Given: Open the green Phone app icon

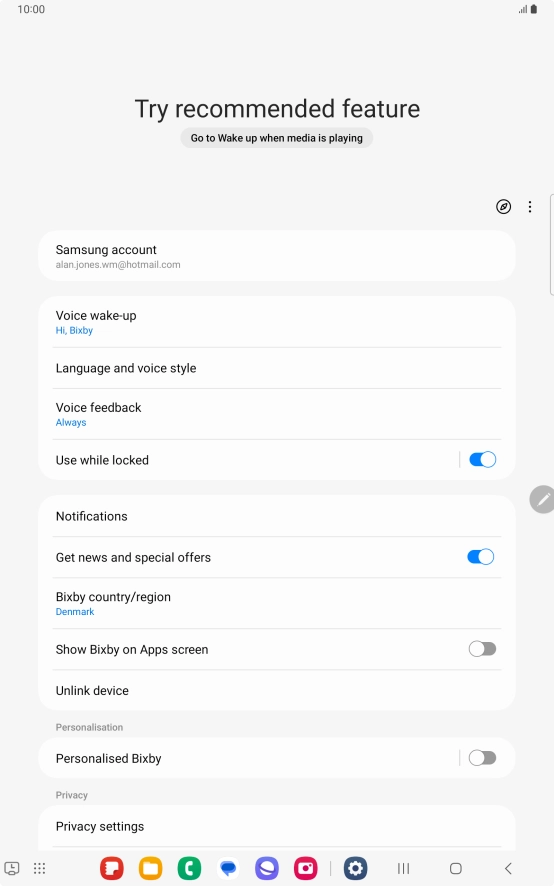Looking at the screenshot, I should coord(189,868).
